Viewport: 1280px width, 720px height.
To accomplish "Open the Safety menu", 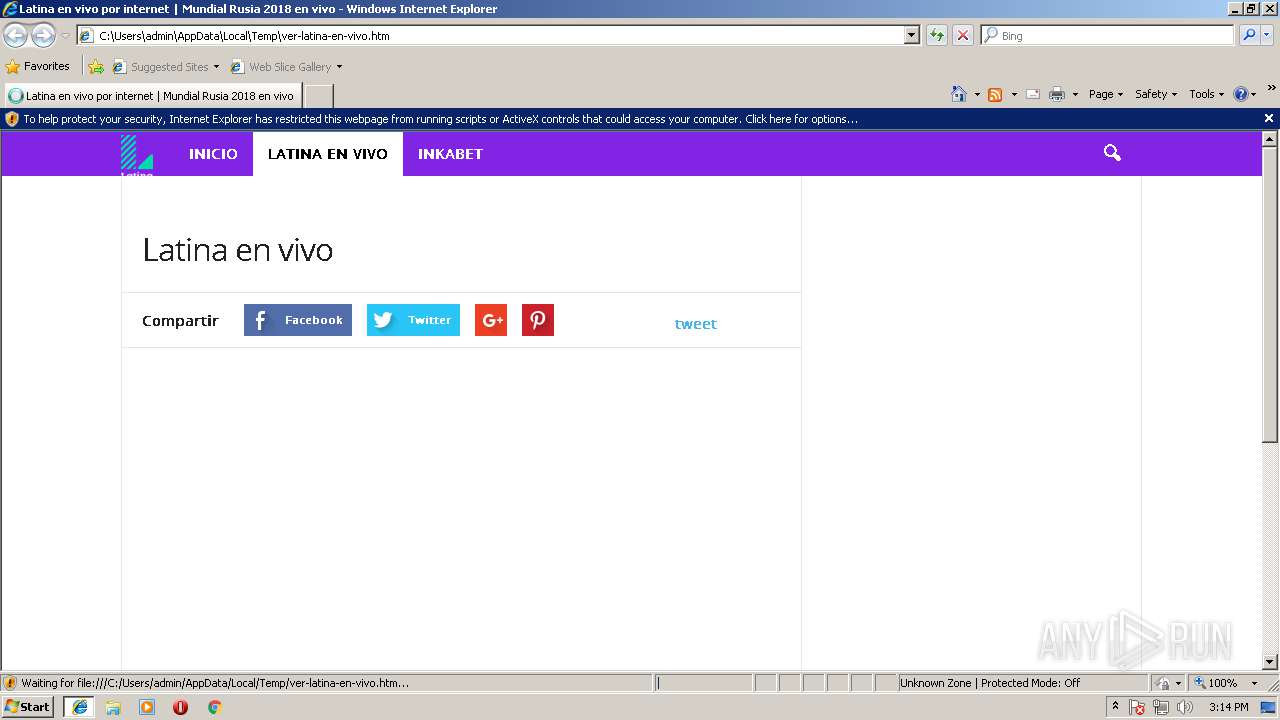I will [x=1156, y=94].
